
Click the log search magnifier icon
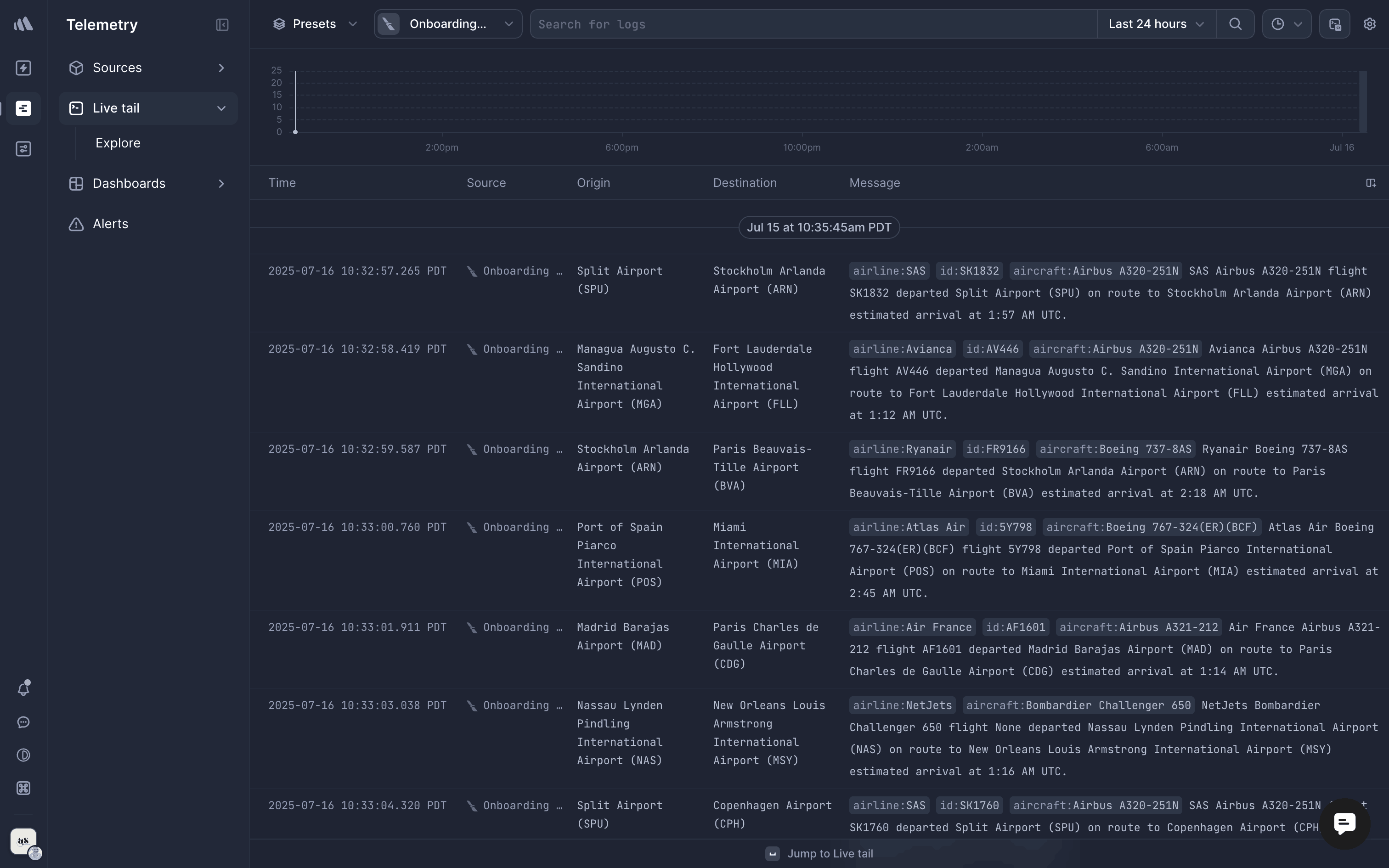tap(1235, 24)
